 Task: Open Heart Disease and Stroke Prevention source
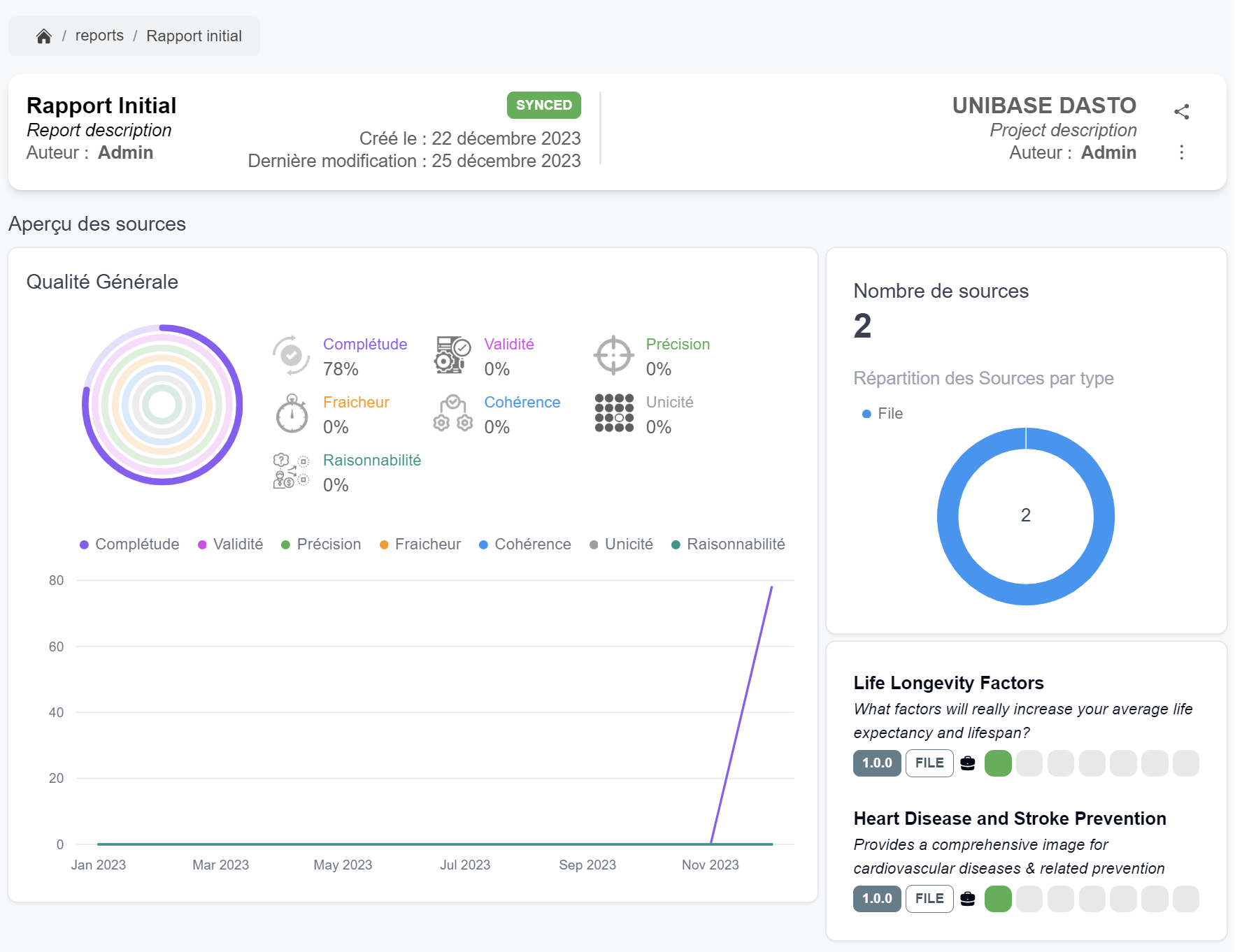pyautogui.click(x=1010, y=818)
